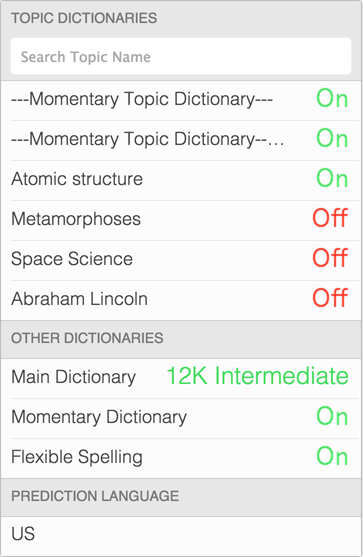Select the Metamorphoses topic name
Image resolution: width=363 pixels, height=557 pixels.
point(76,219)
